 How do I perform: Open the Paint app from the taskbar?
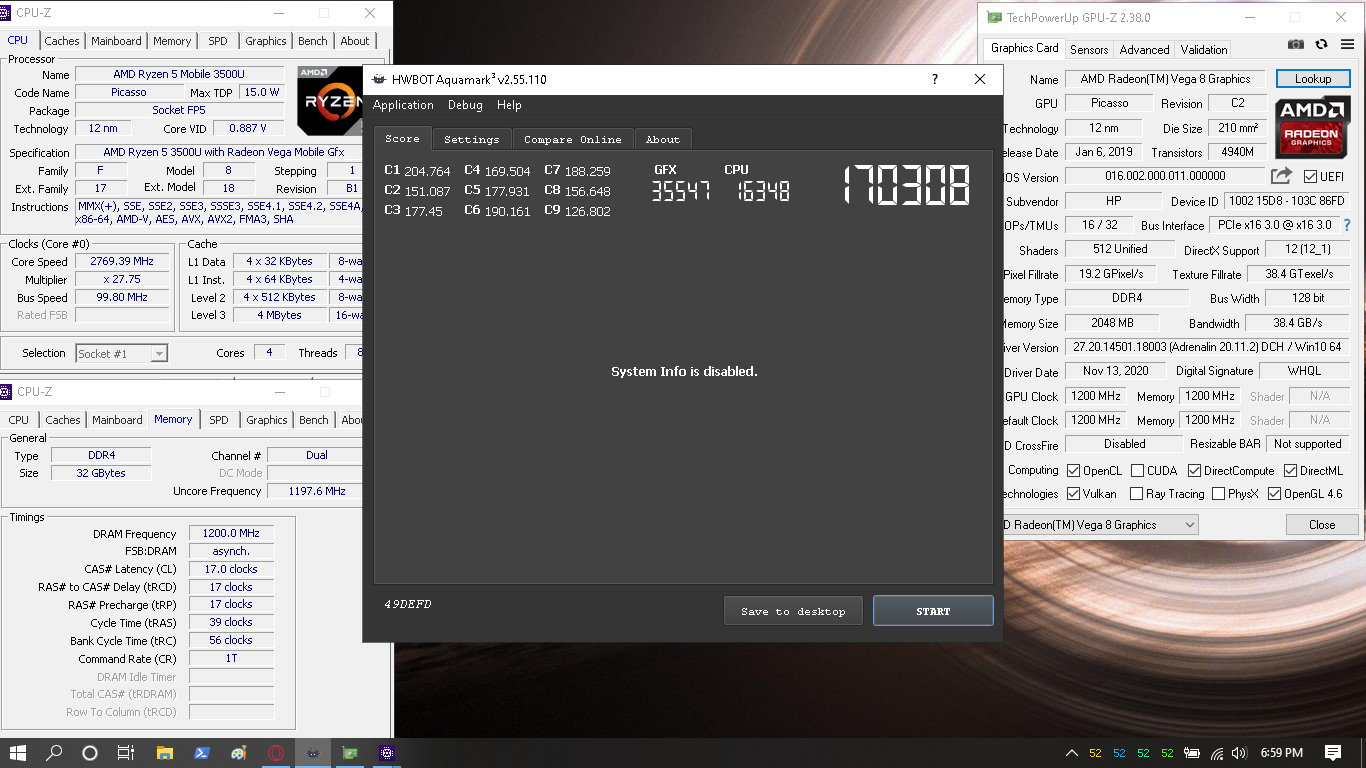coord(238,753)
